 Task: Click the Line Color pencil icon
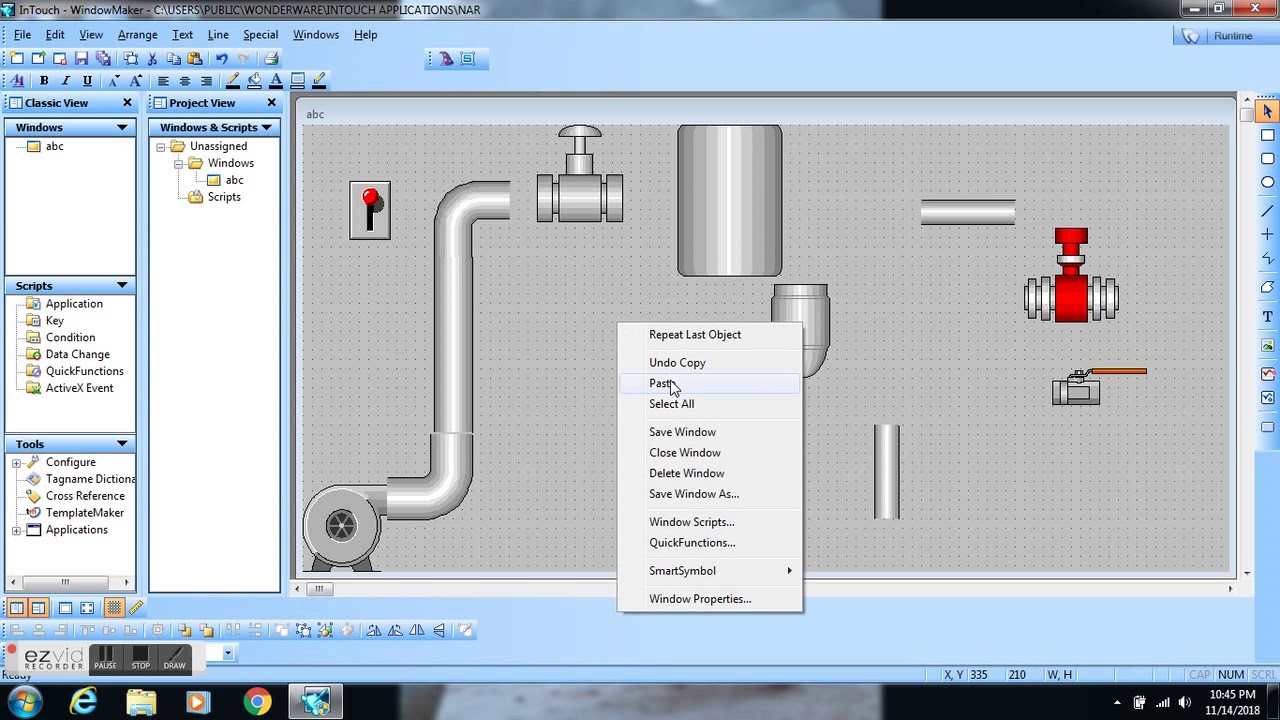(232, 81)
